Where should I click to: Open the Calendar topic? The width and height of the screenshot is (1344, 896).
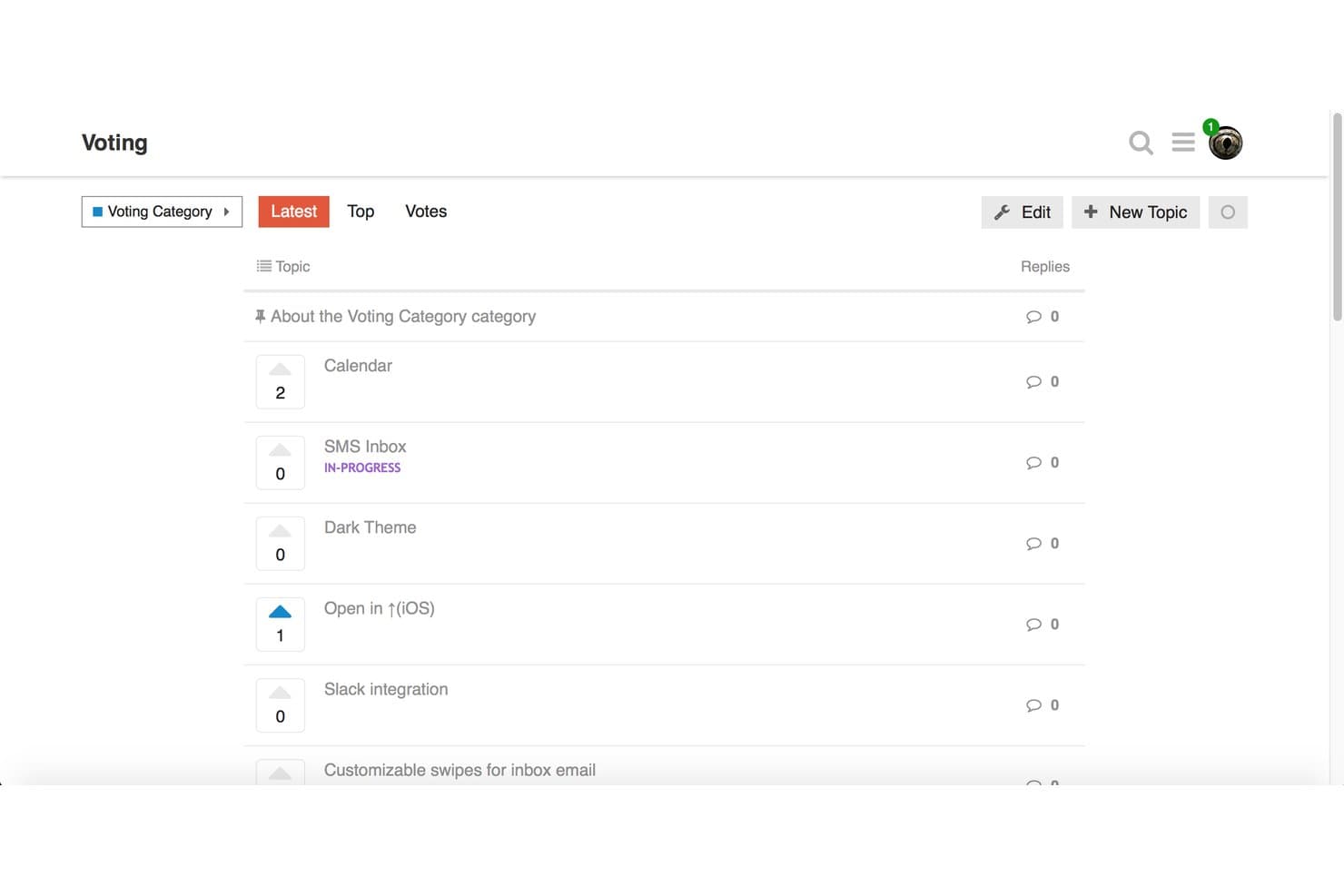click(x=358, y=366)
